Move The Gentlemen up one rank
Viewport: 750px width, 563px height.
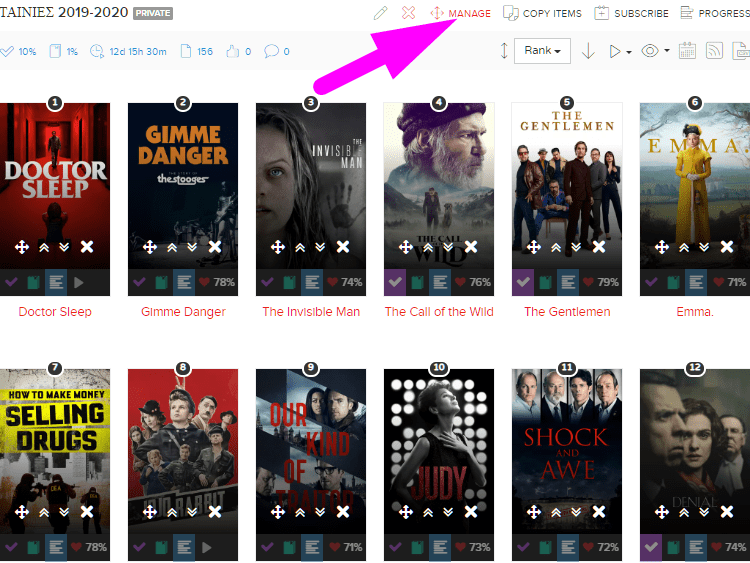[556, 247]
